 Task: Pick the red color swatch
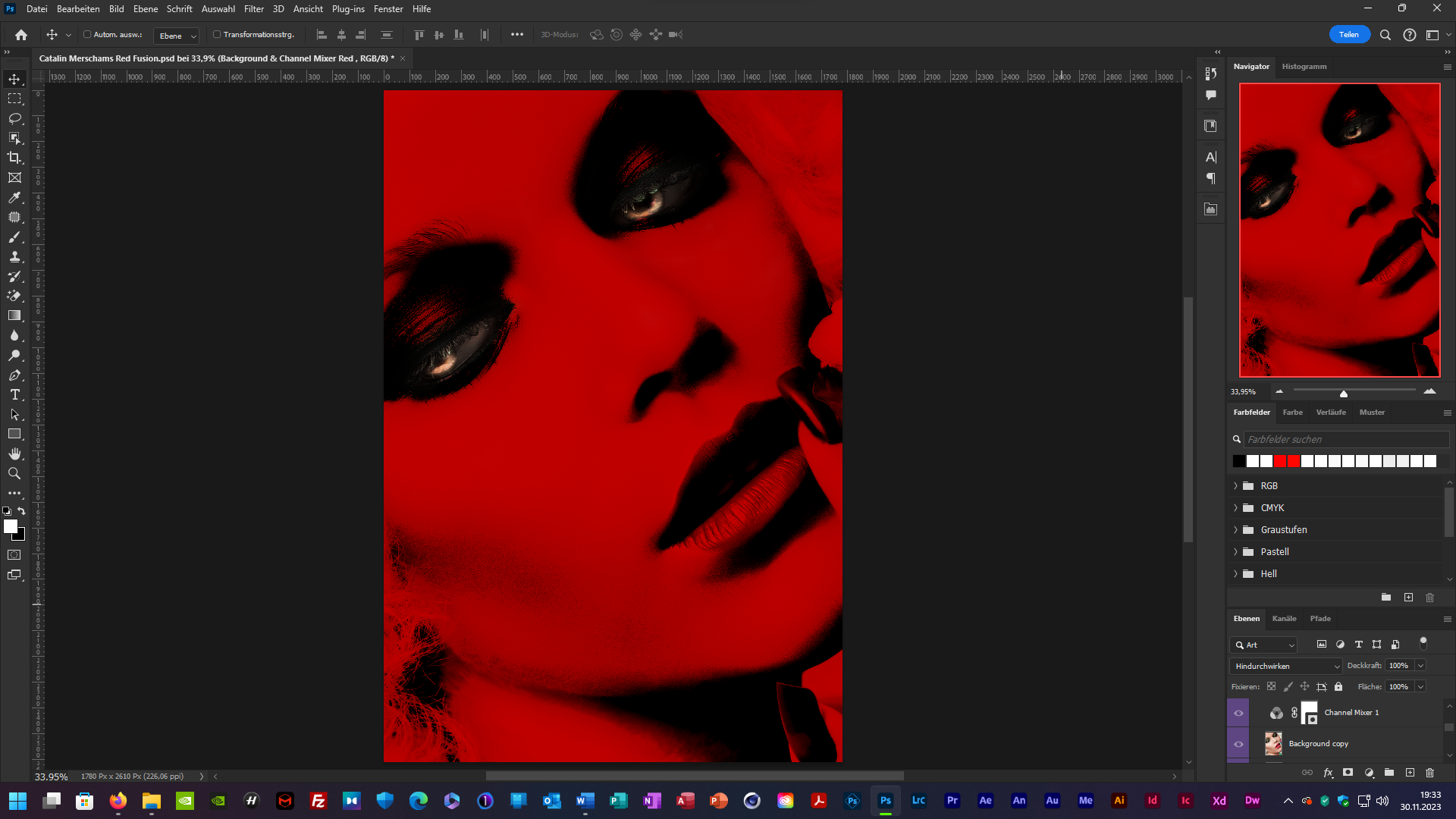(x=1280, y=461)
